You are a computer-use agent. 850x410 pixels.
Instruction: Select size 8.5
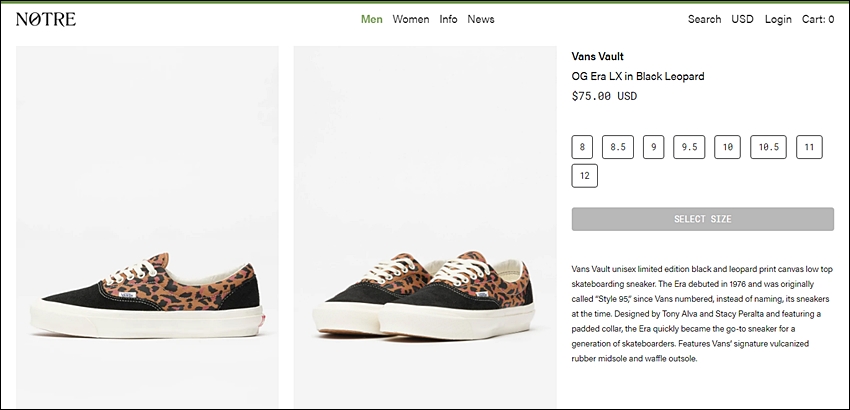pyautogui.click(x=618, y=147)
